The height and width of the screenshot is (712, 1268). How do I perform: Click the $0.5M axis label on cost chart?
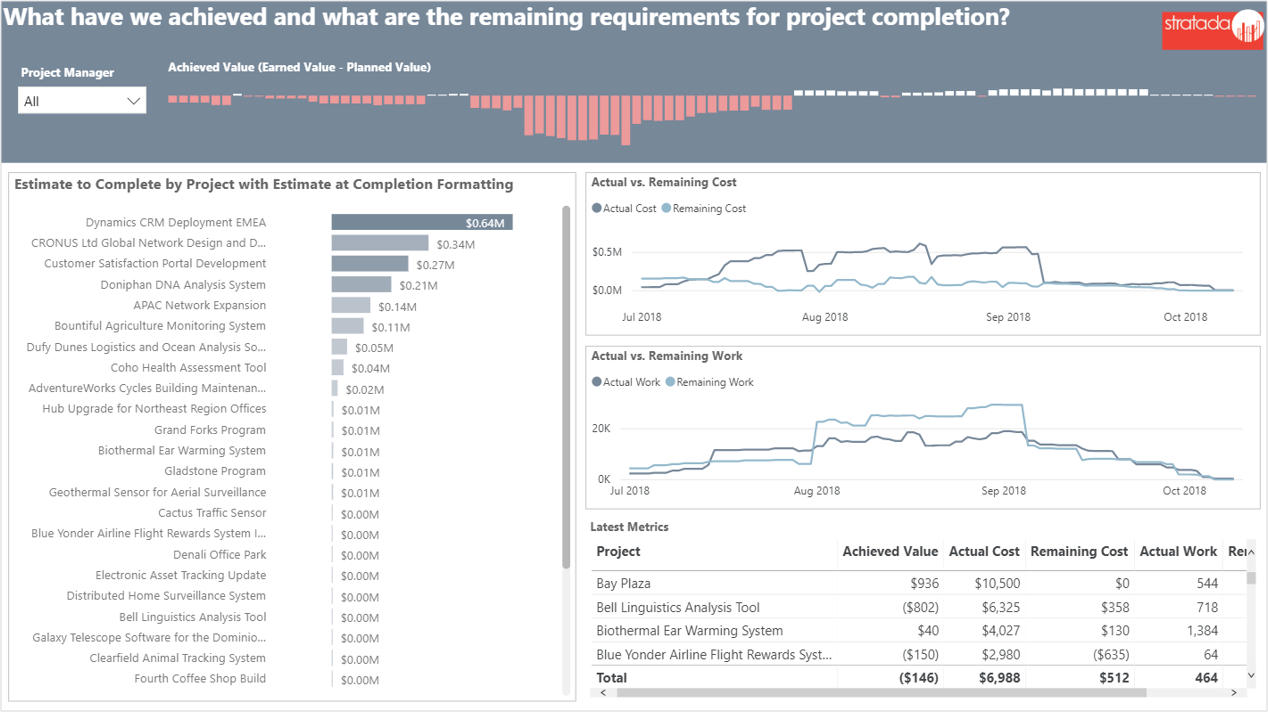tap(607, 252)
